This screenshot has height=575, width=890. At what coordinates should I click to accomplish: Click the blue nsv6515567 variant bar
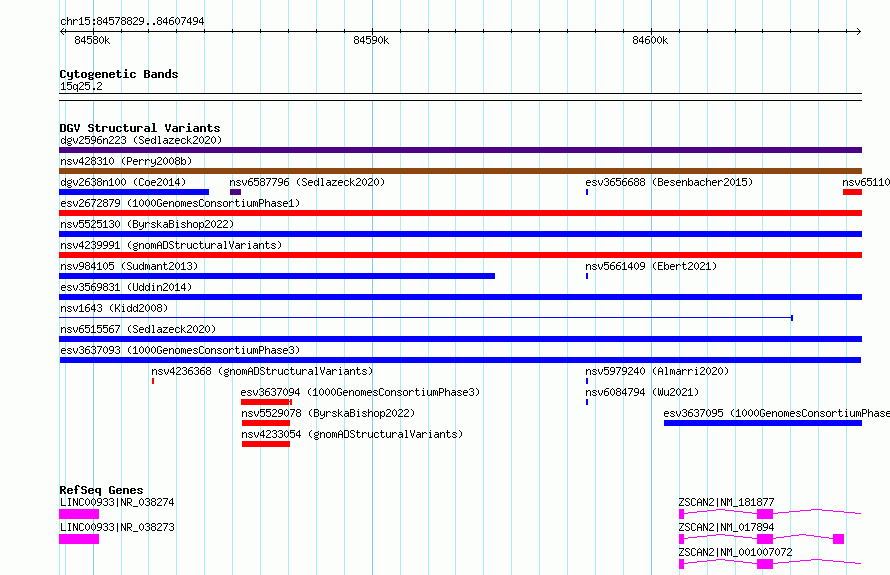point(460,339)
